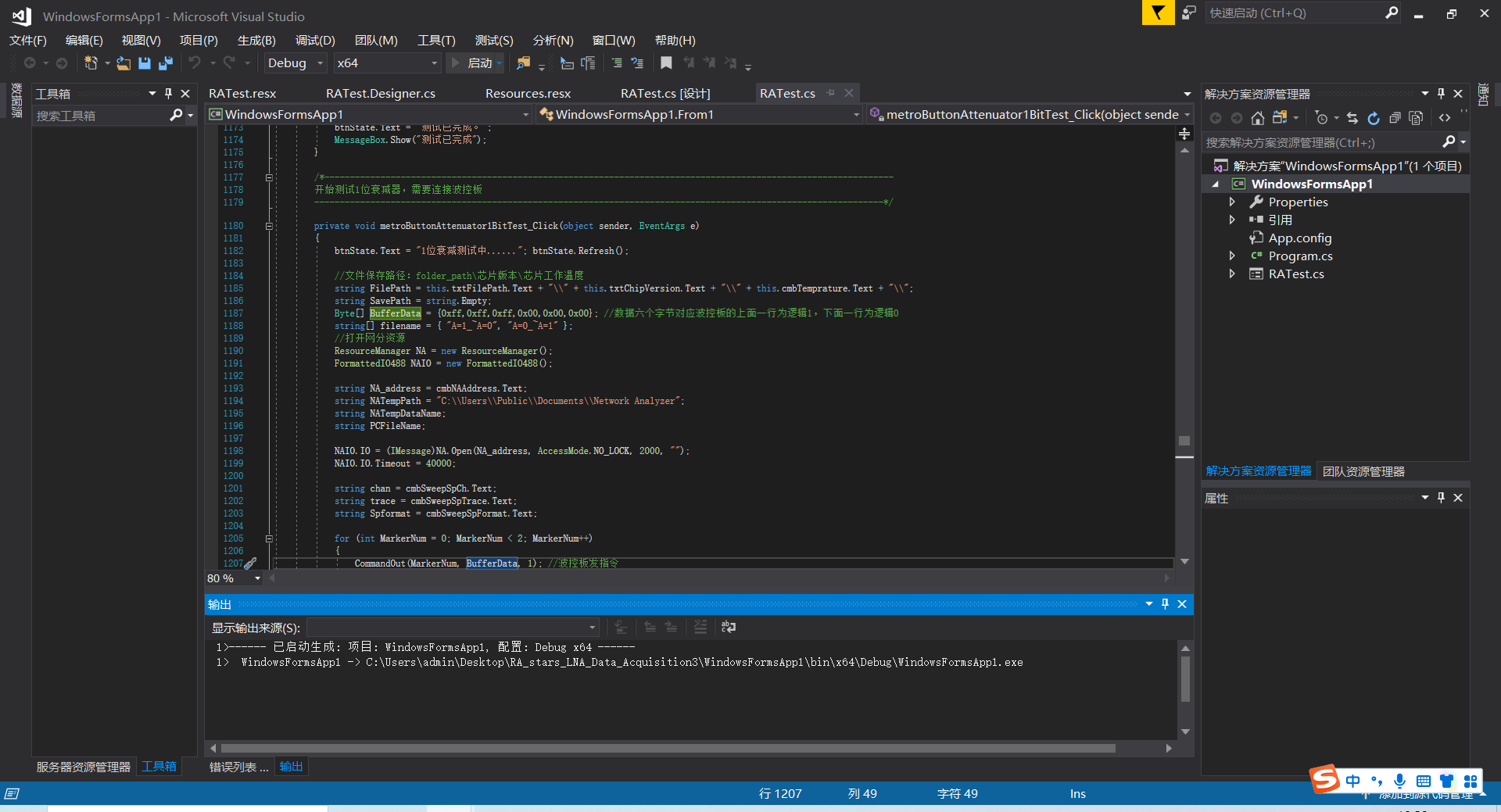
Task: Switch to the RATest.cs [设计] tab
Action: [665, 94]
